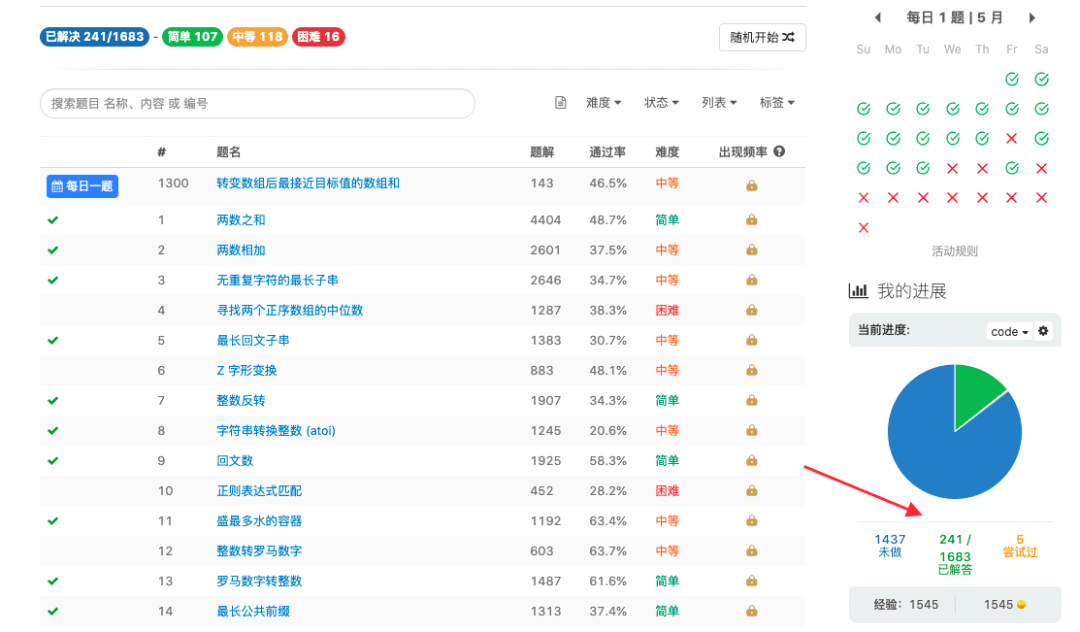Click the document icon beside difficulty filter
Viewport: 1080px width, 632px height.
point(561,103)
